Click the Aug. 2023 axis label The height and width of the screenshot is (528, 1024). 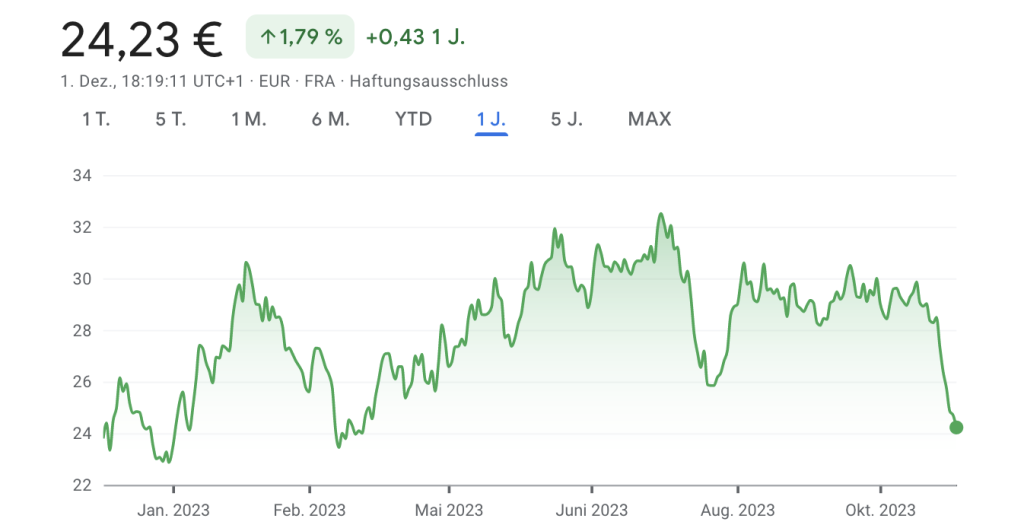[738, 510]
